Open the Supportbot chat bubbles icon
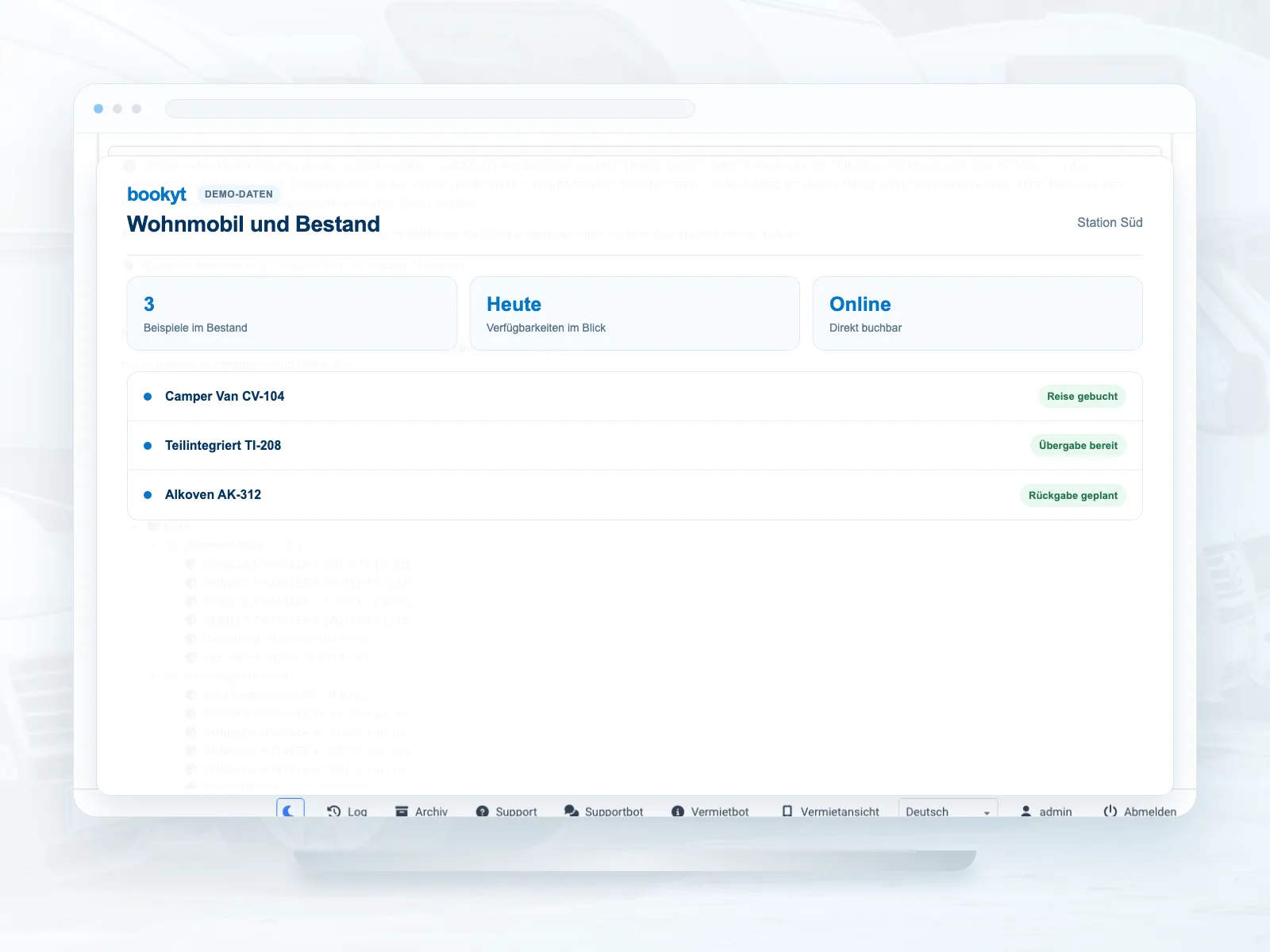This screenshot has width=1270, height=952. [571, 811]
